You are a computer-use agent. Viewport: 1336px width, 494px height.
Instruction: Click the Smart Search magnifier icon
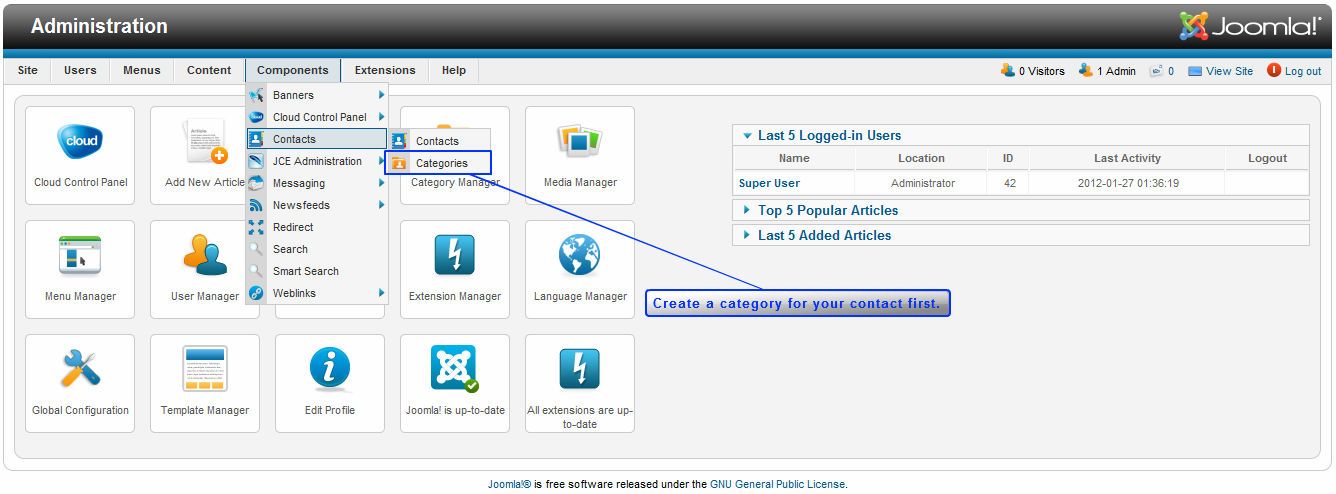coord(256,271)
